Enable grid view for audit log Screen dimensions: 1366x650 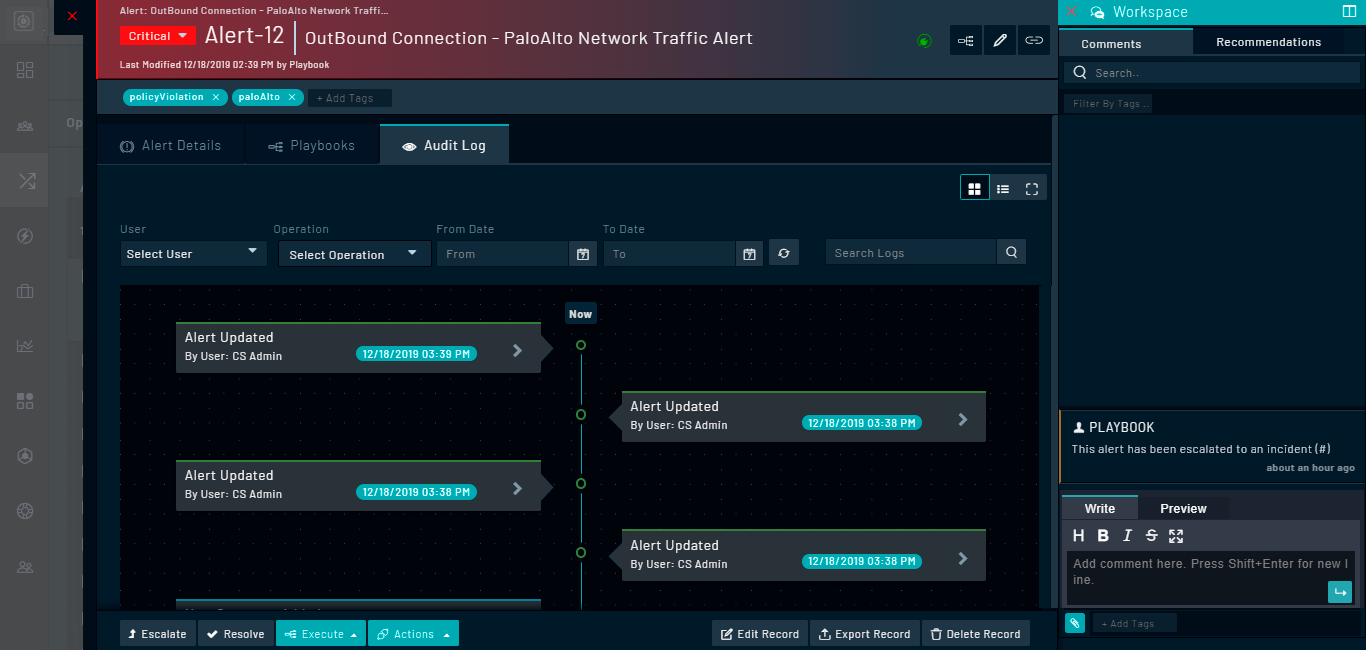click(974, 187)
